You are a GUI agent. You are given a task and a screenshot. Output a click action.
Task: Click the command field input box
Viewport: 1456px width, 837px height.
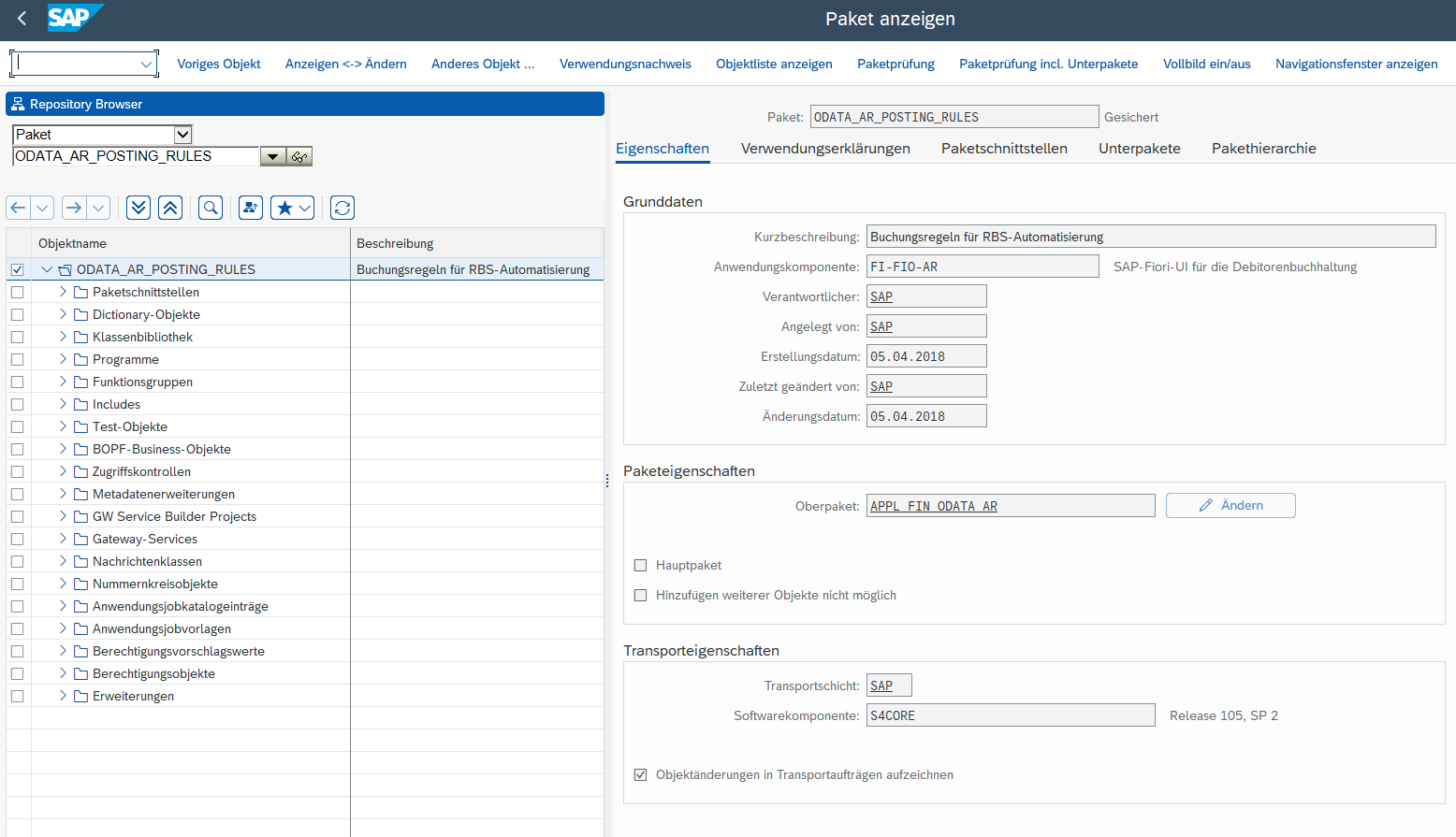[77, 64]
